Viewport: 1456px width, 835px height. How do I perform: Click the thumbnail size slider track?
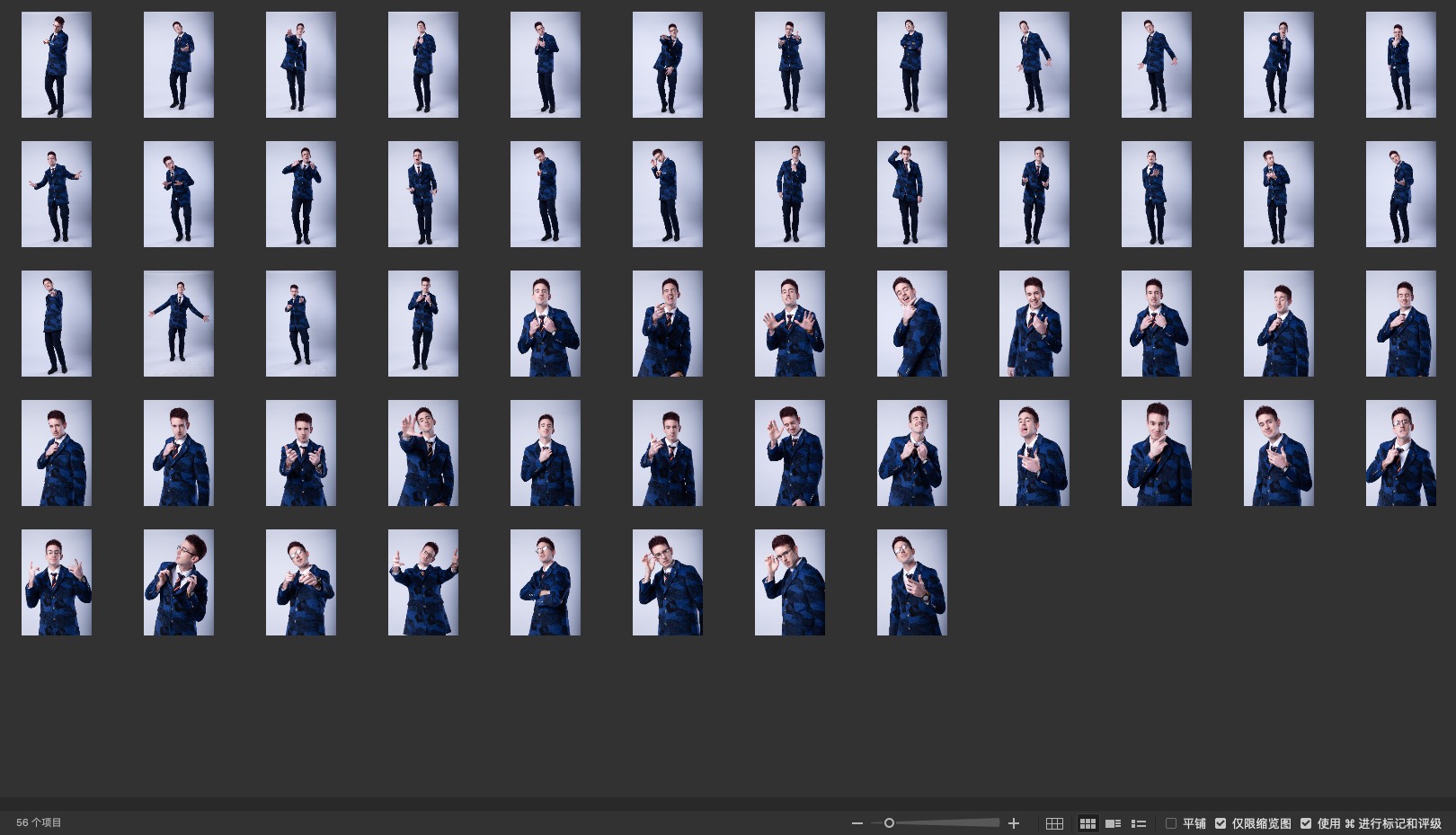944,823
